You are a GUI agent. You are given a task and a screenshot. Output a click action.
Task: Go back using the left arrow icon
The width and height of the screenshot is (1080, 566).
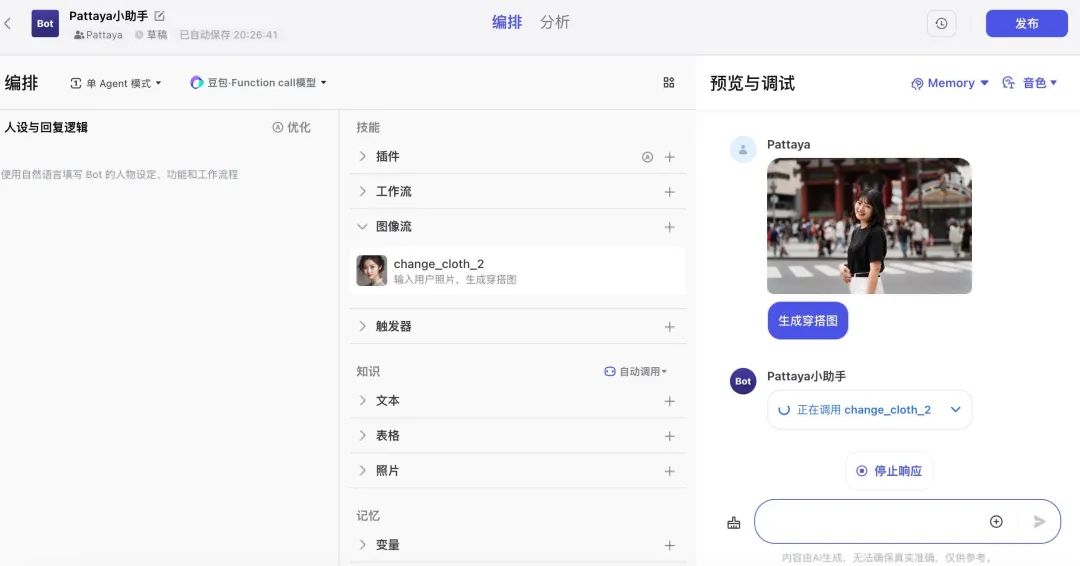point(8,23)
